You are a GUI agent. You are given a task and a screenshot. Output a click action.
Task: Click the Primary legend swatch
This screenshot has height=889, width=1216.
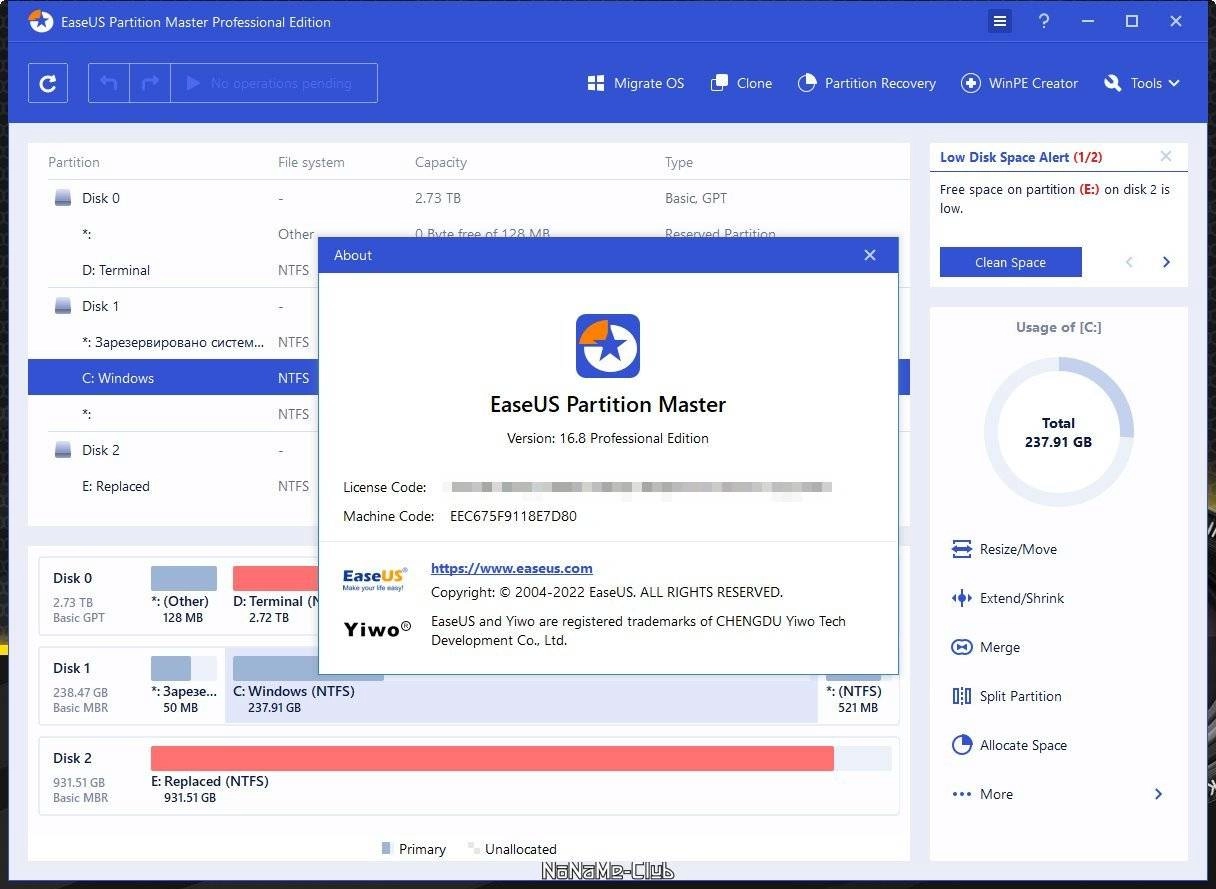click(386, 848)
